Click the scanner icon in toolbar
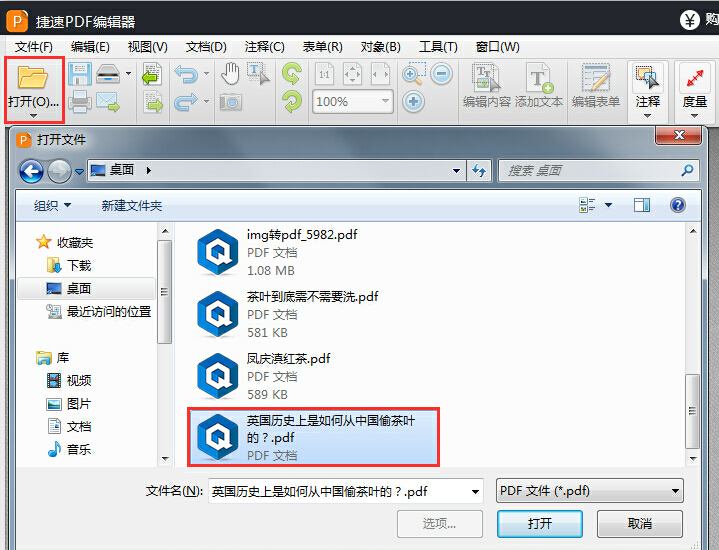719x550 pixels. [x=108, y=74]
